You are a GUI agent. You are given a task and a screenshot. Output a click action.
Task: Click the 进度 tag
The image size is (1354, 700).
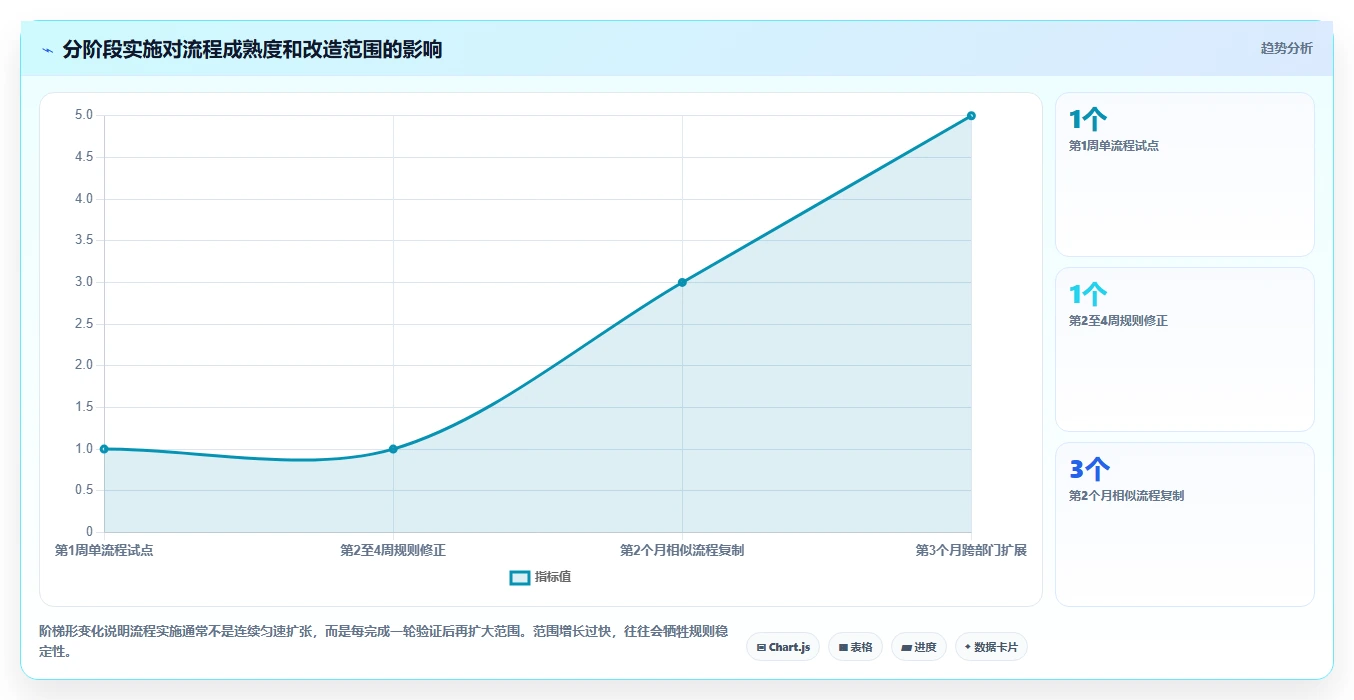[x=918, y=647]
